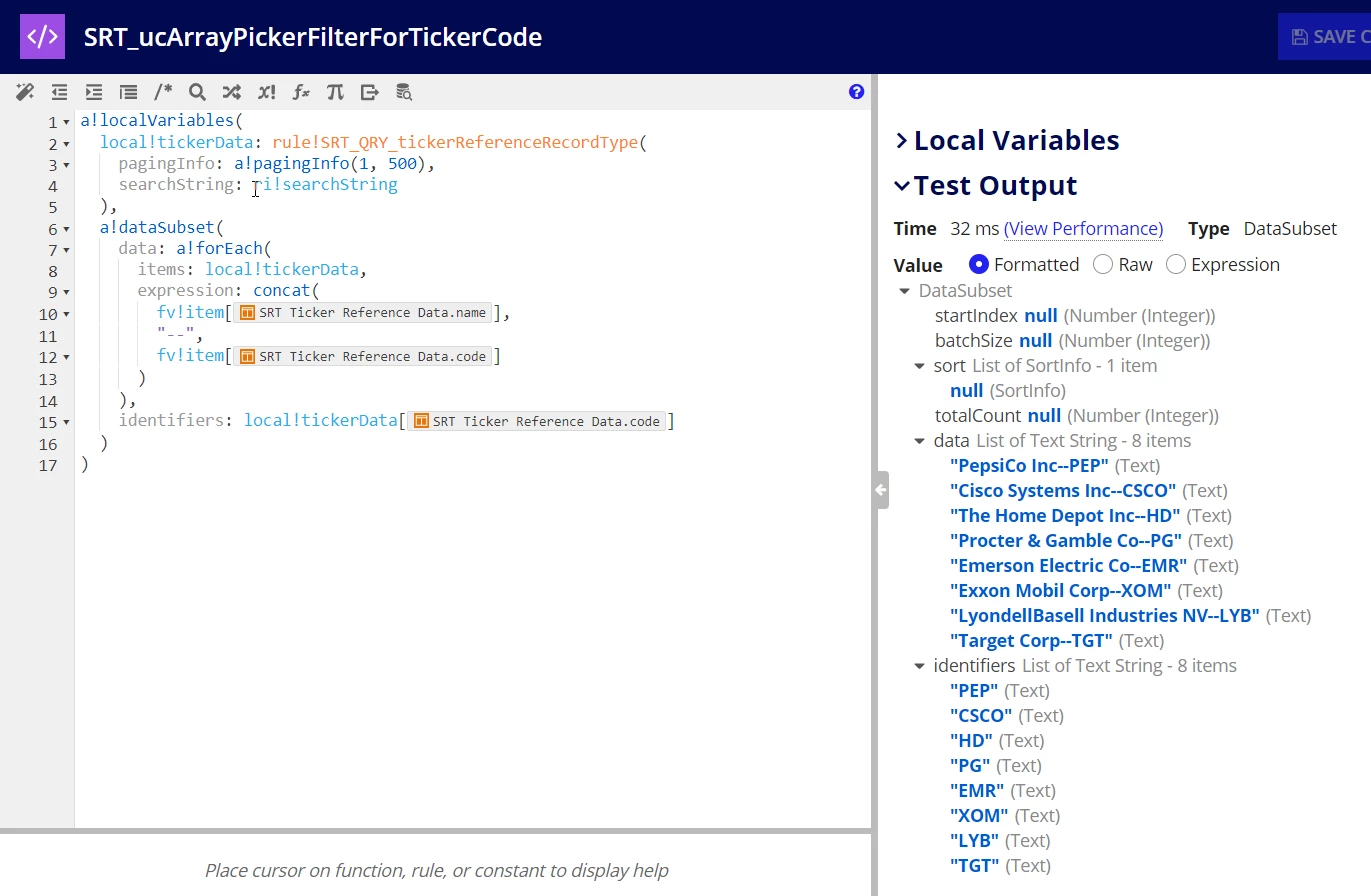The height and width of the screenshot is (896, 1371).
Task: Click the "XOM" identifier value
Action: [979, 816]
